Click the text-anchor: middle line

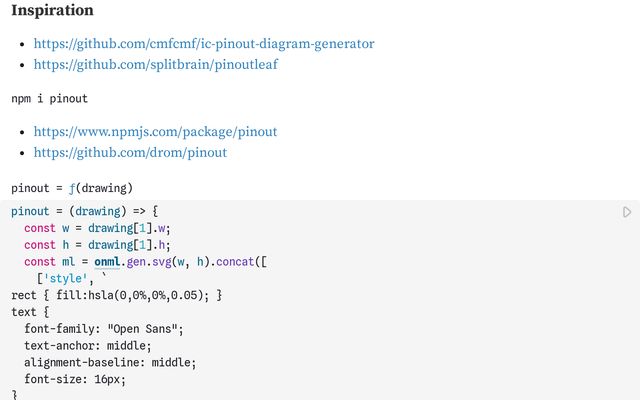88,346
